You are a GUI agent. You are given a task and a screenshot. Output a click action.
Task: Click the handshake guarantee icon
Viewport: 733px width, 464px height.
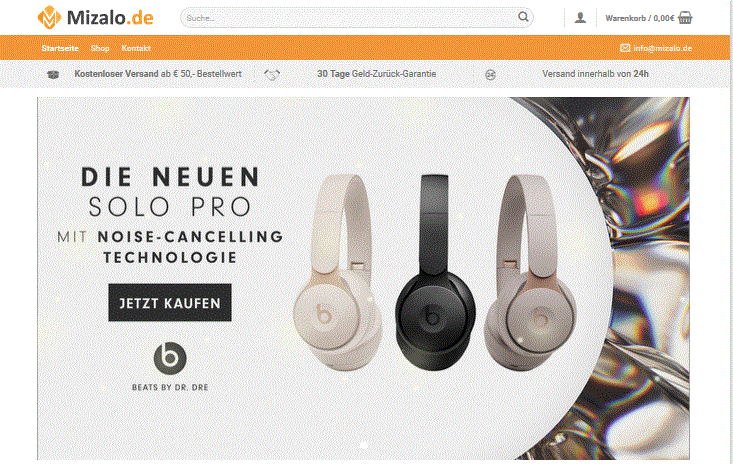pos(272,74)
